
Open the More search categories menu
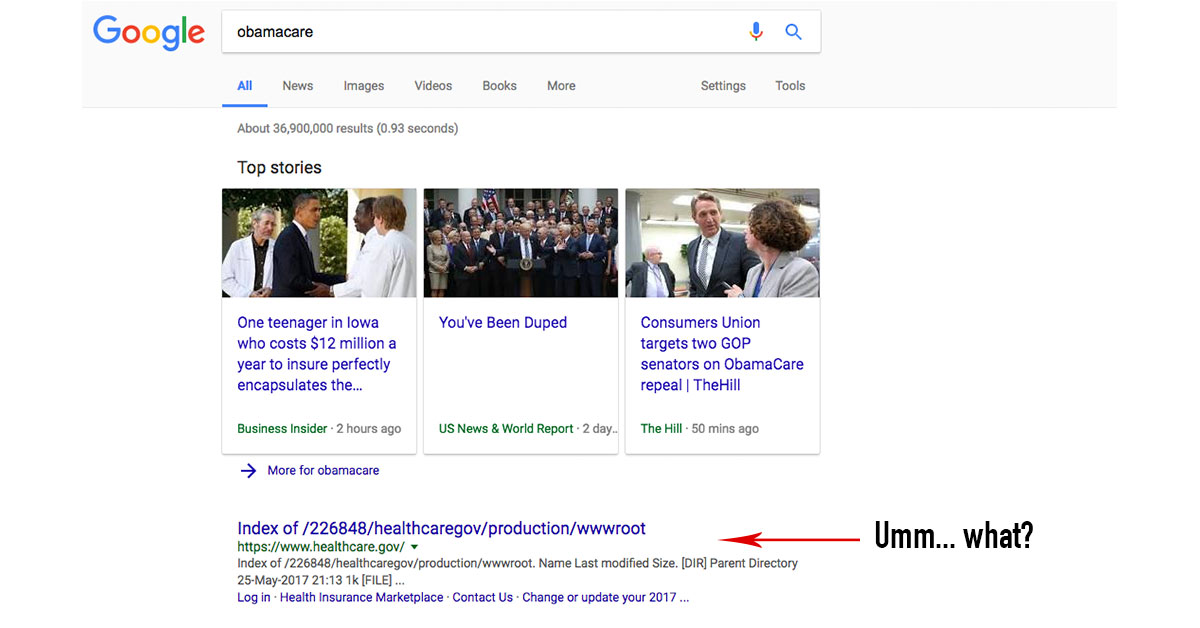[561, 86]
